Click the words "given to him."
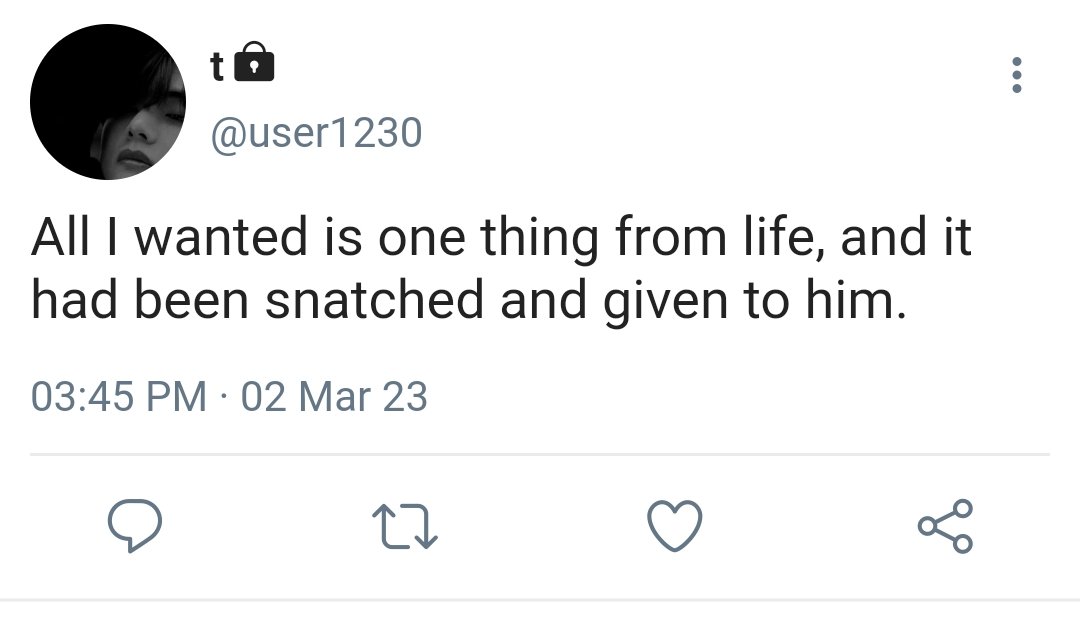 (755, 302)
